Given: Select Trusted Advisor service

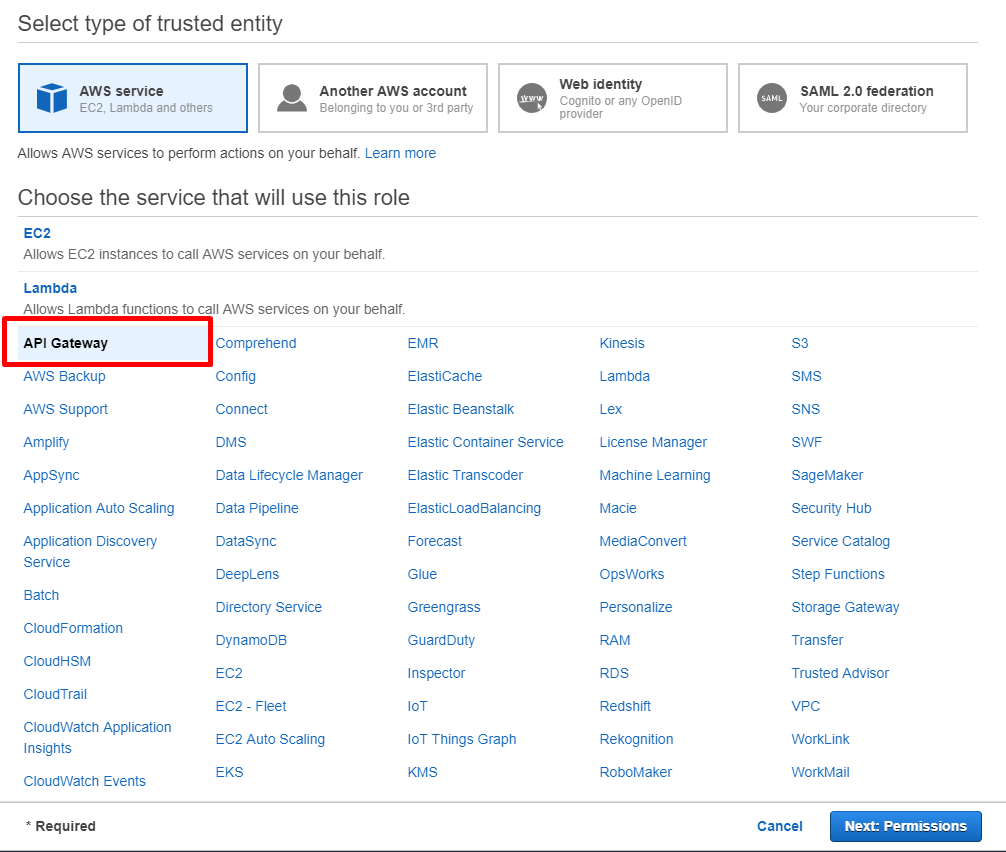Looking at the screenshot, I should pos(840,674).
